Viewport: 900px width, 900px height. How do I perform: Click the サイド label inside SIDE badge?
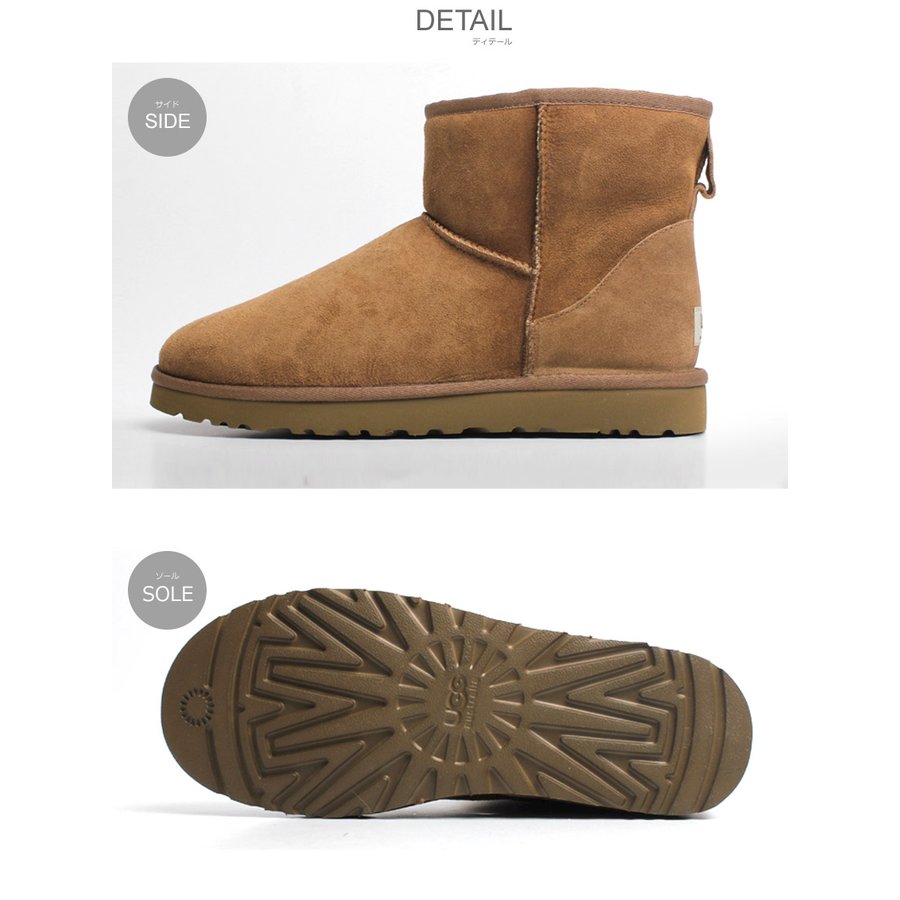point(167,104)
